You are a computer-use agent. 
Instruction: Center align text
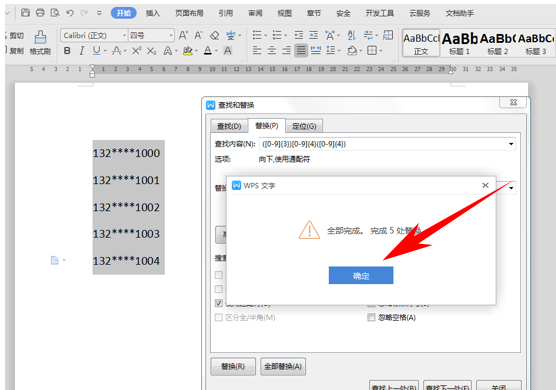pos(272,50)
